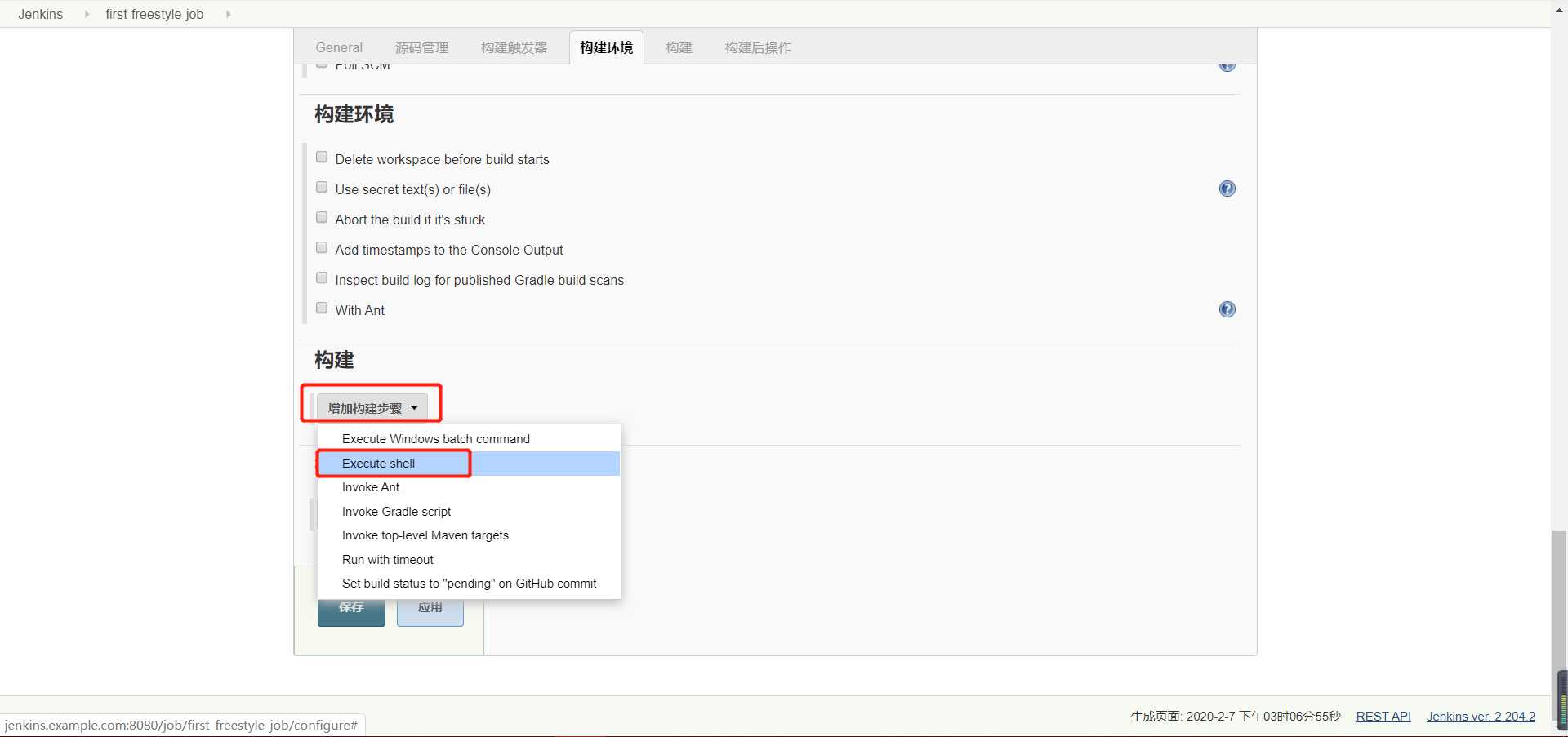Select the 构建环境 tab

point(606,47)
